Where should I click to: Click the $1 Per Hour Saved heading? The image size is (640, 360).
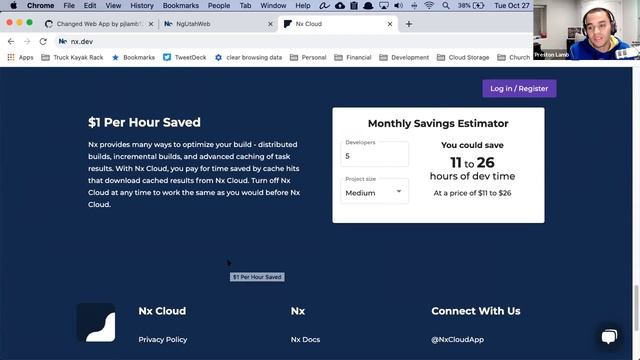[x=144, y=122]
